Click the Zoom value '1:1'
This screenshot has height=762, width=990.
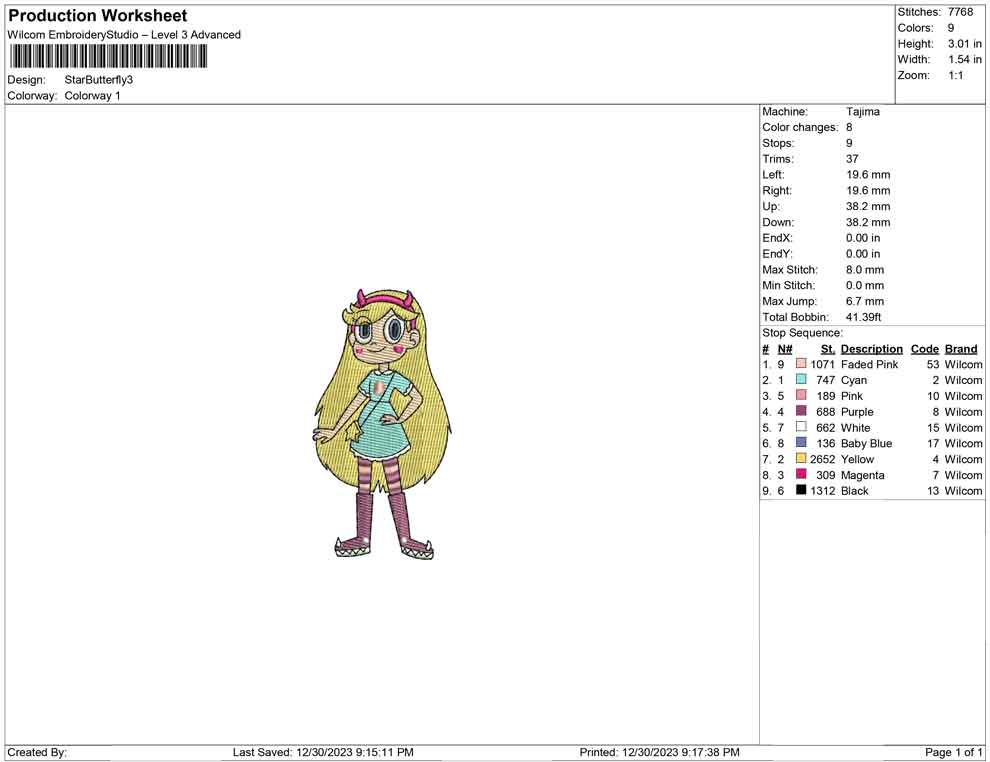click(955, 75)
